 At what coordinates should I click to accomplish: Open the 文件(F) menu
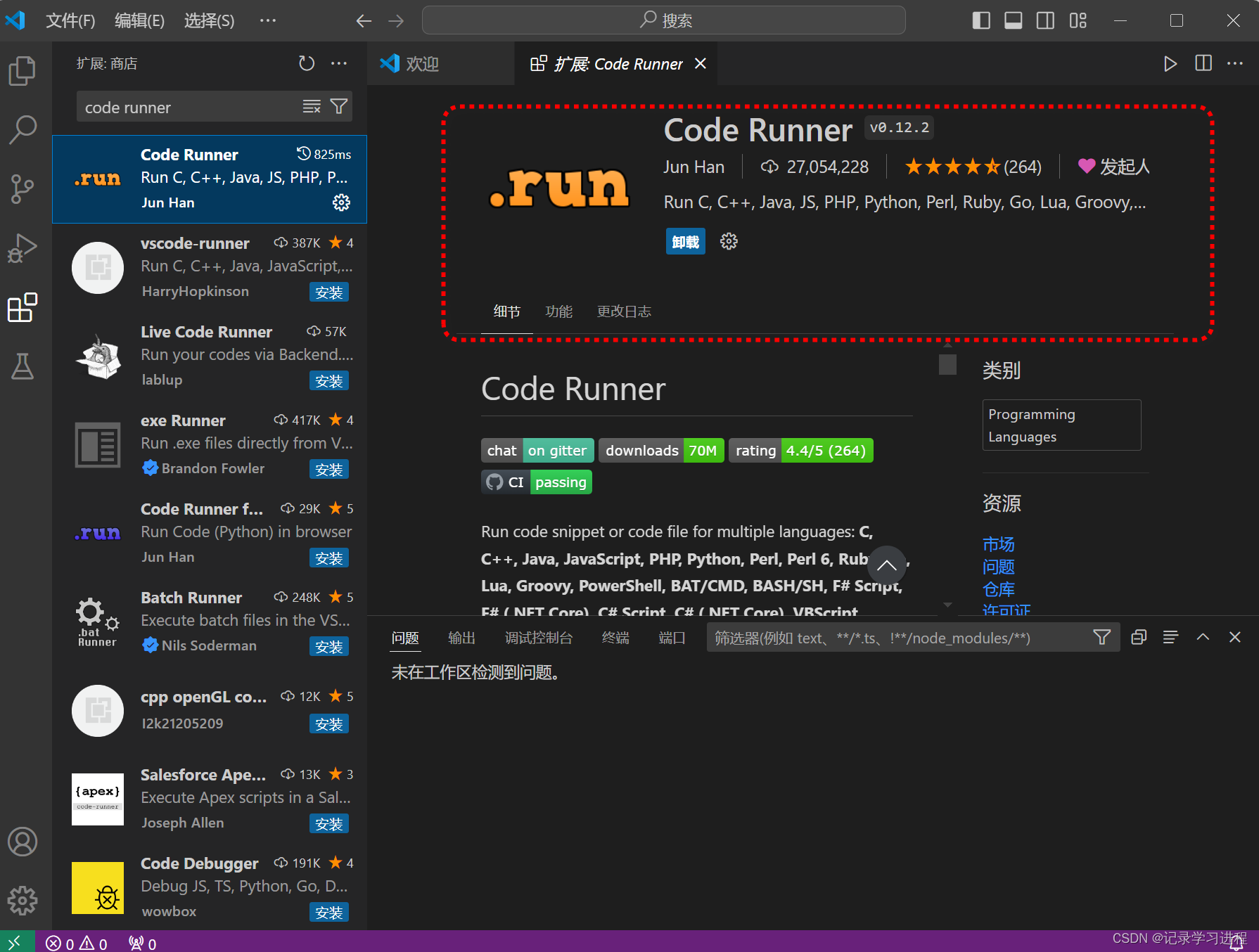coord(70,21)
